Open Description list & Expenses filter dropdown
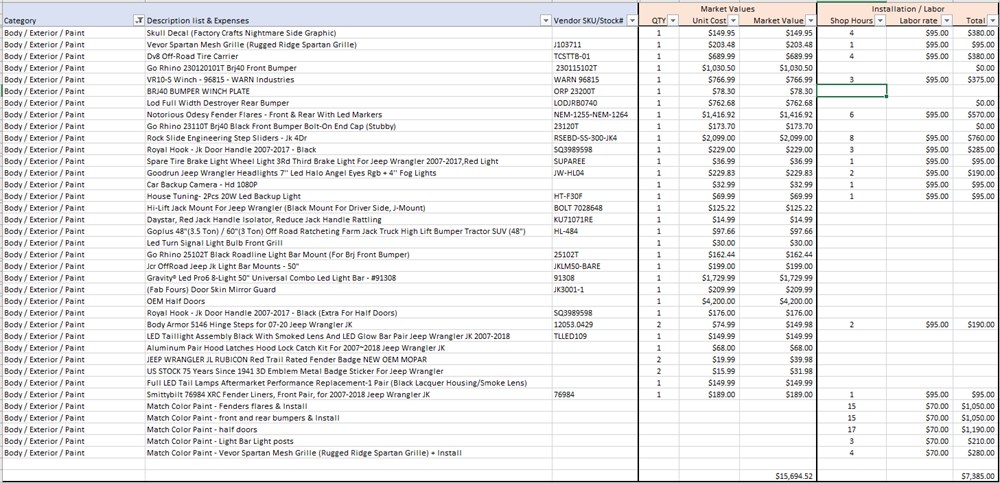 pos(545,21)
